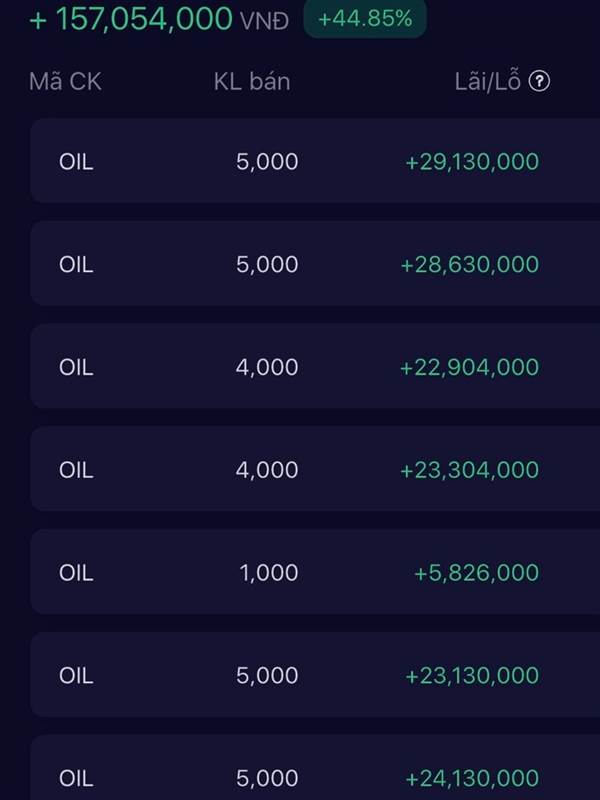Select the +23,130,000 profit entry
This screenshot has height=800, width=600.
(x=472, y=676)
